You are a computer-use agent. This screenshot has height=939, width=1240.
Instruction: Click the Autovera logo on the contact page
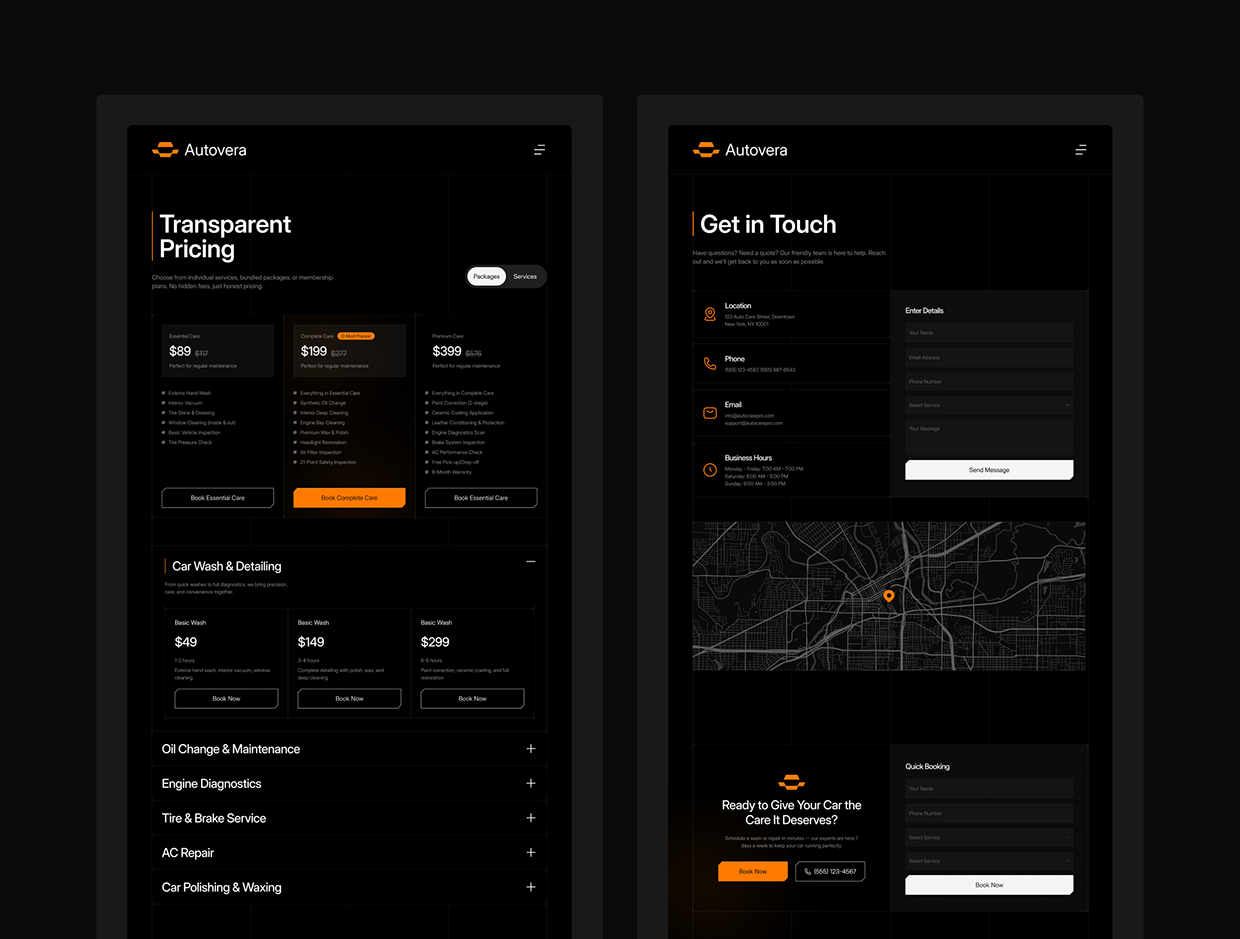[x=706, y=149]
